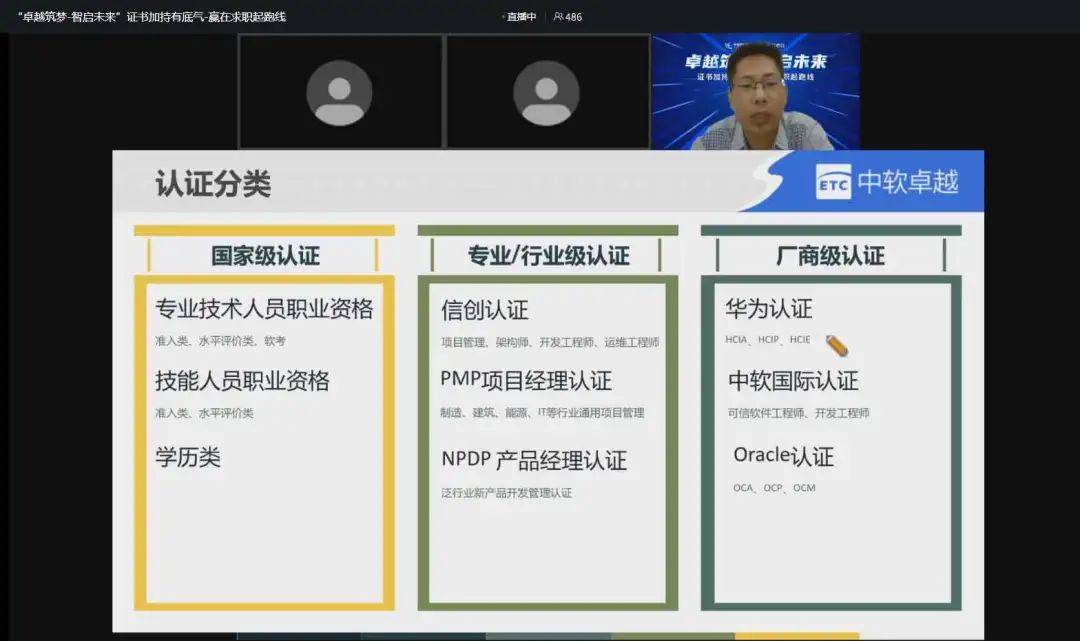Click the ETC logo icon on slide
Viewport: 1080px width, 641px height.
point(833,182)
